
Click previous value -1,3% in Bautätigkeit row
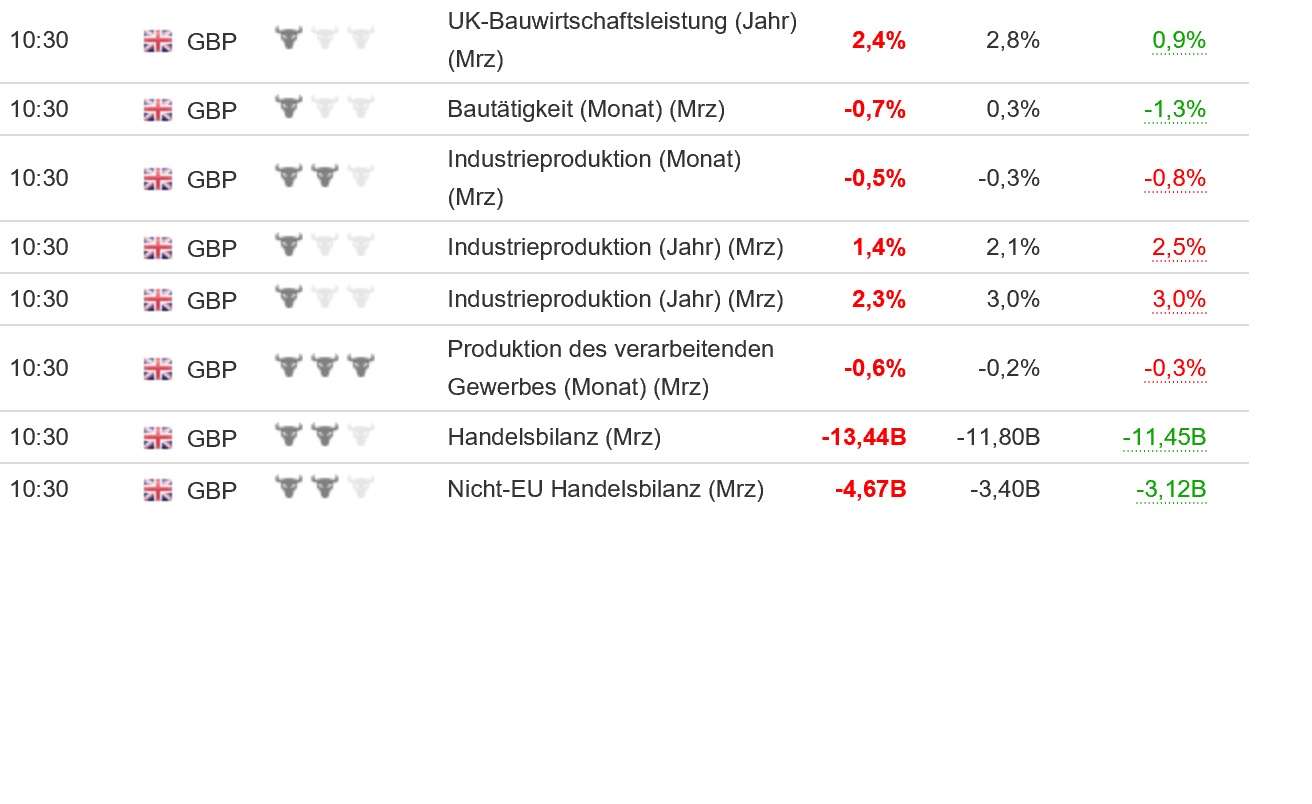pyautogui.click(x=1175, y=109)
